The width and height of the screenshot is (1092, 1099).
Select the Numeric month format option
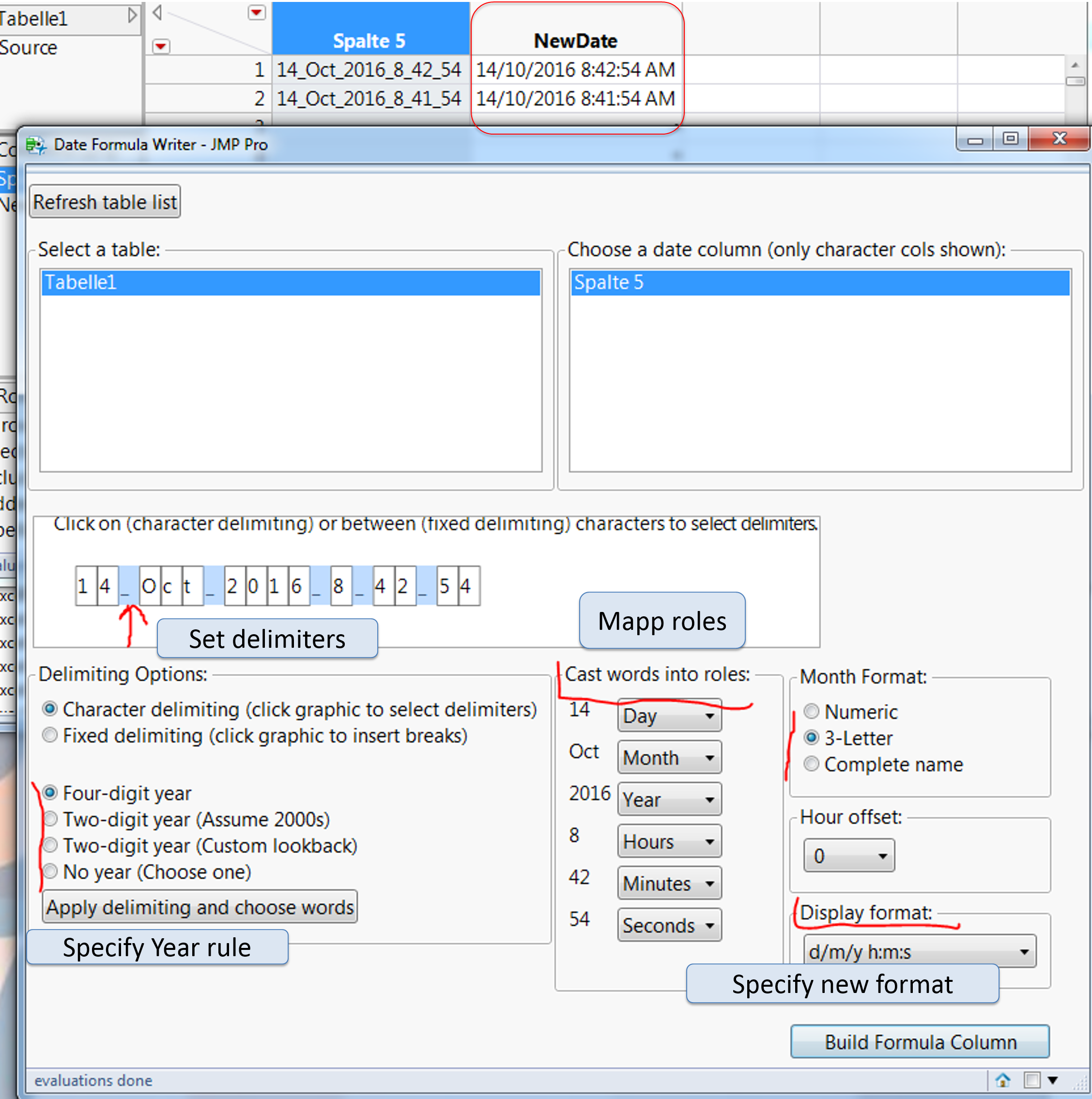(x=811, y=711)
